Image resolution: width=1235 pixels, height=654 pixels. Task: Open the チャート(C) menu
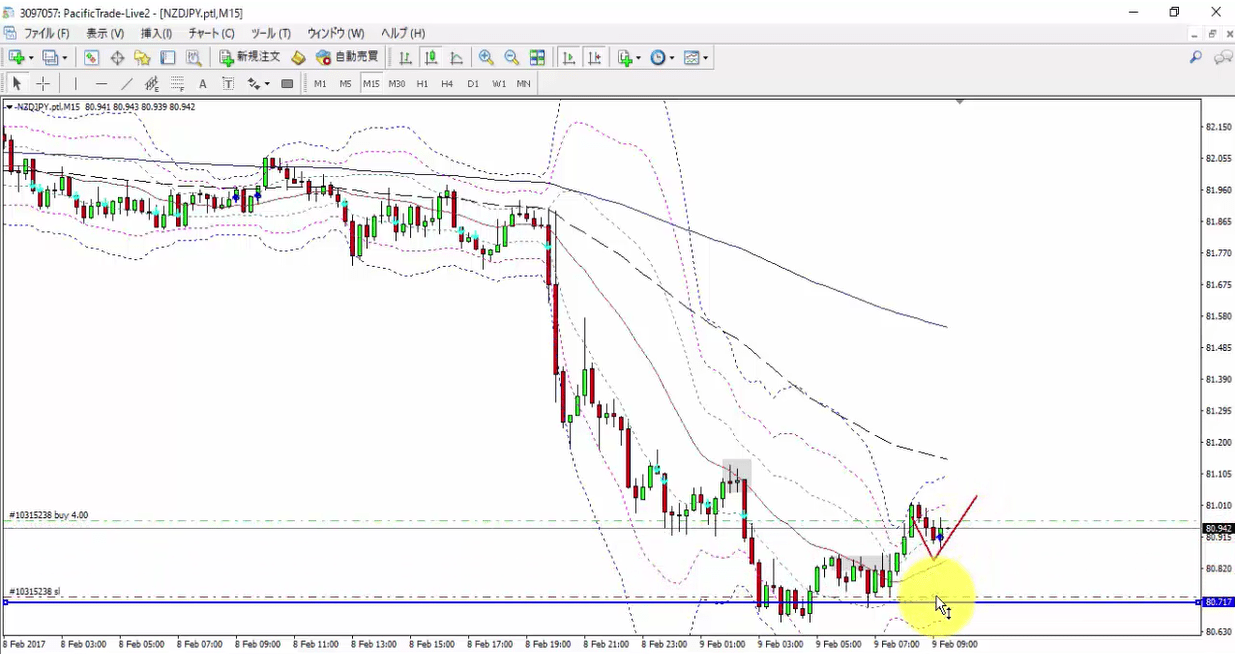tap(211, 33)
